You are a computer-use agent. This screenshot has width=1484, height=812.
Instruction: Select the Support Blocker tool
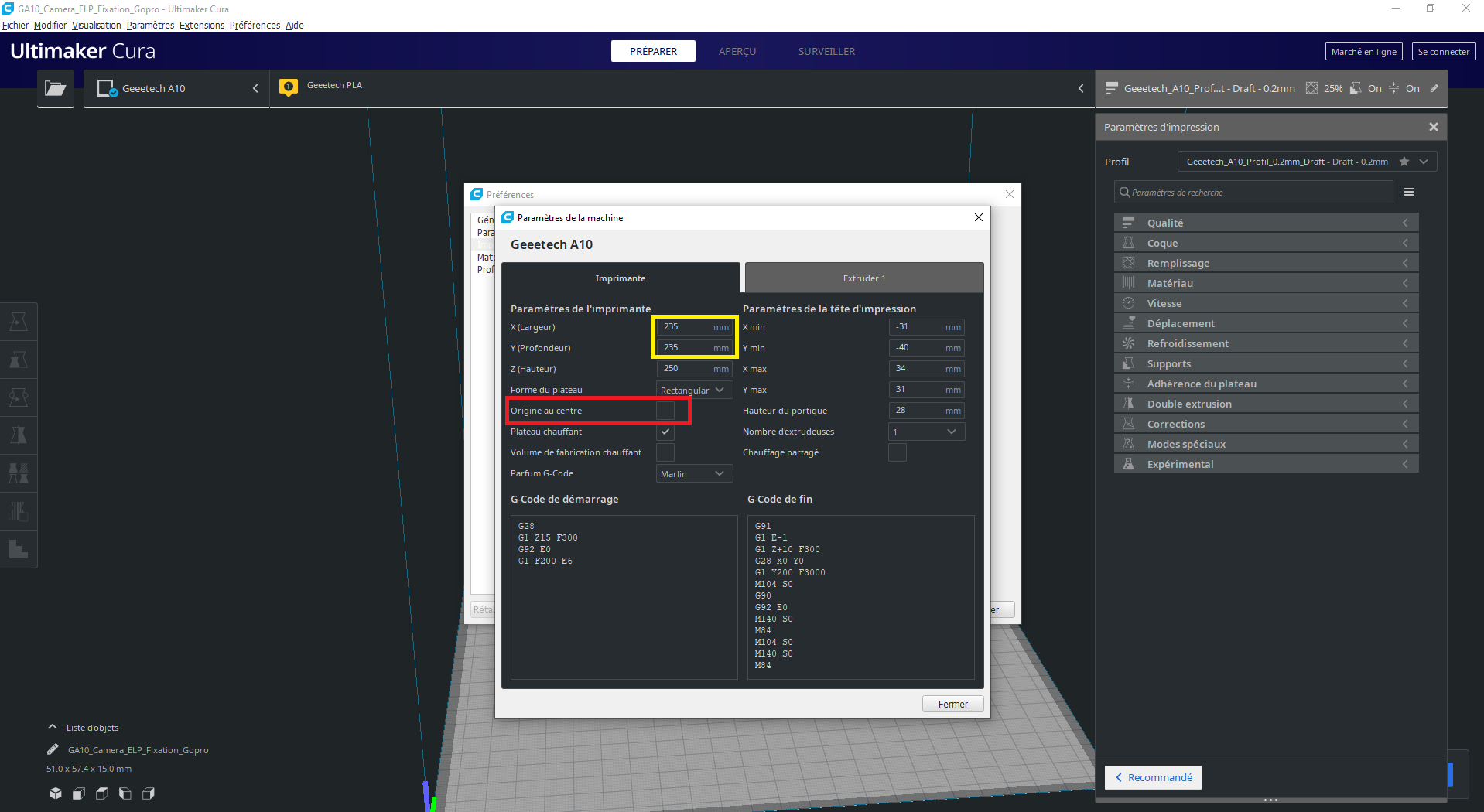(19, 511)
